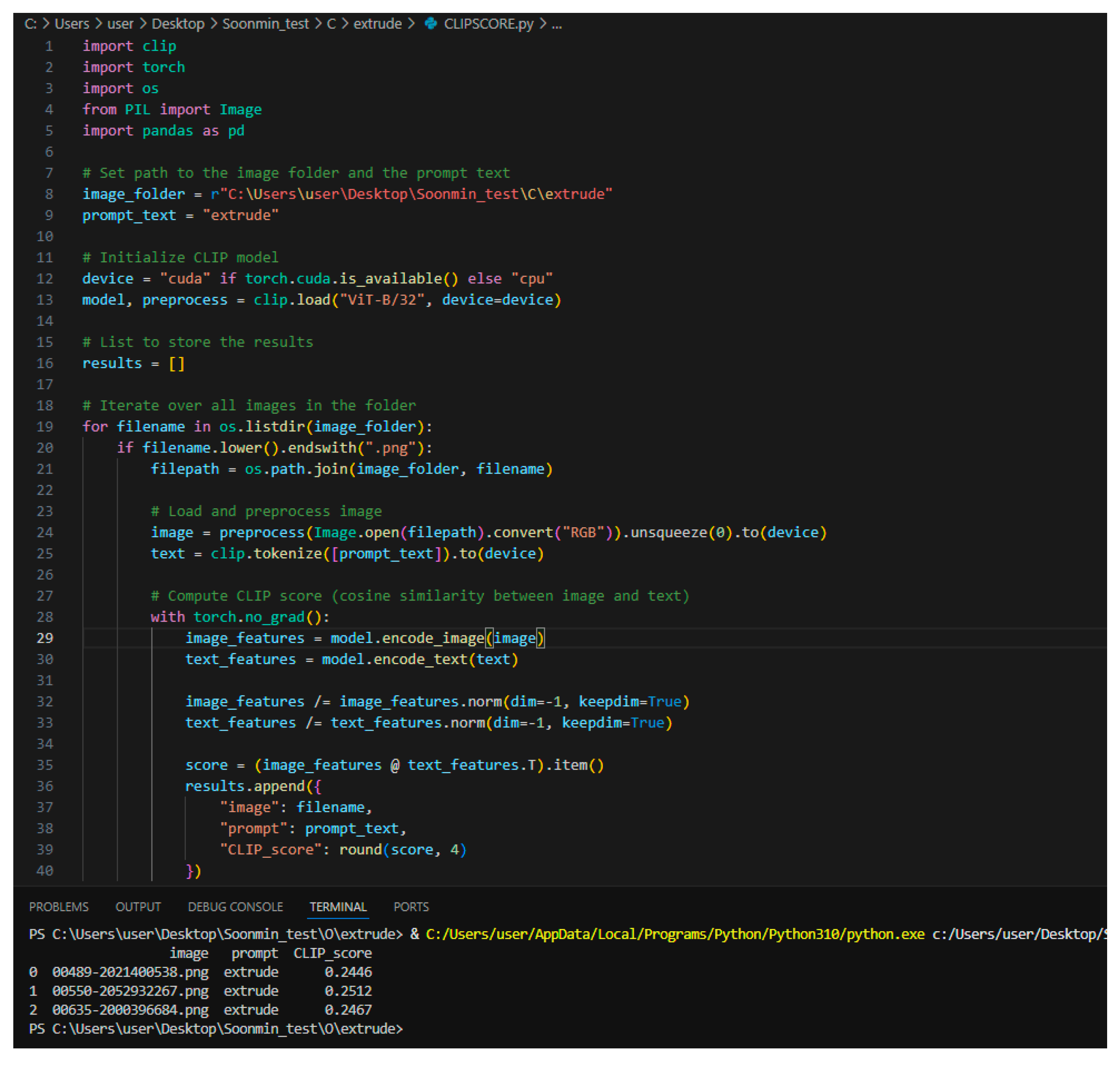Click line number 29 in the gutter
The image size is (1120, 1066).
pyautogui.click(x=45, y=638)
